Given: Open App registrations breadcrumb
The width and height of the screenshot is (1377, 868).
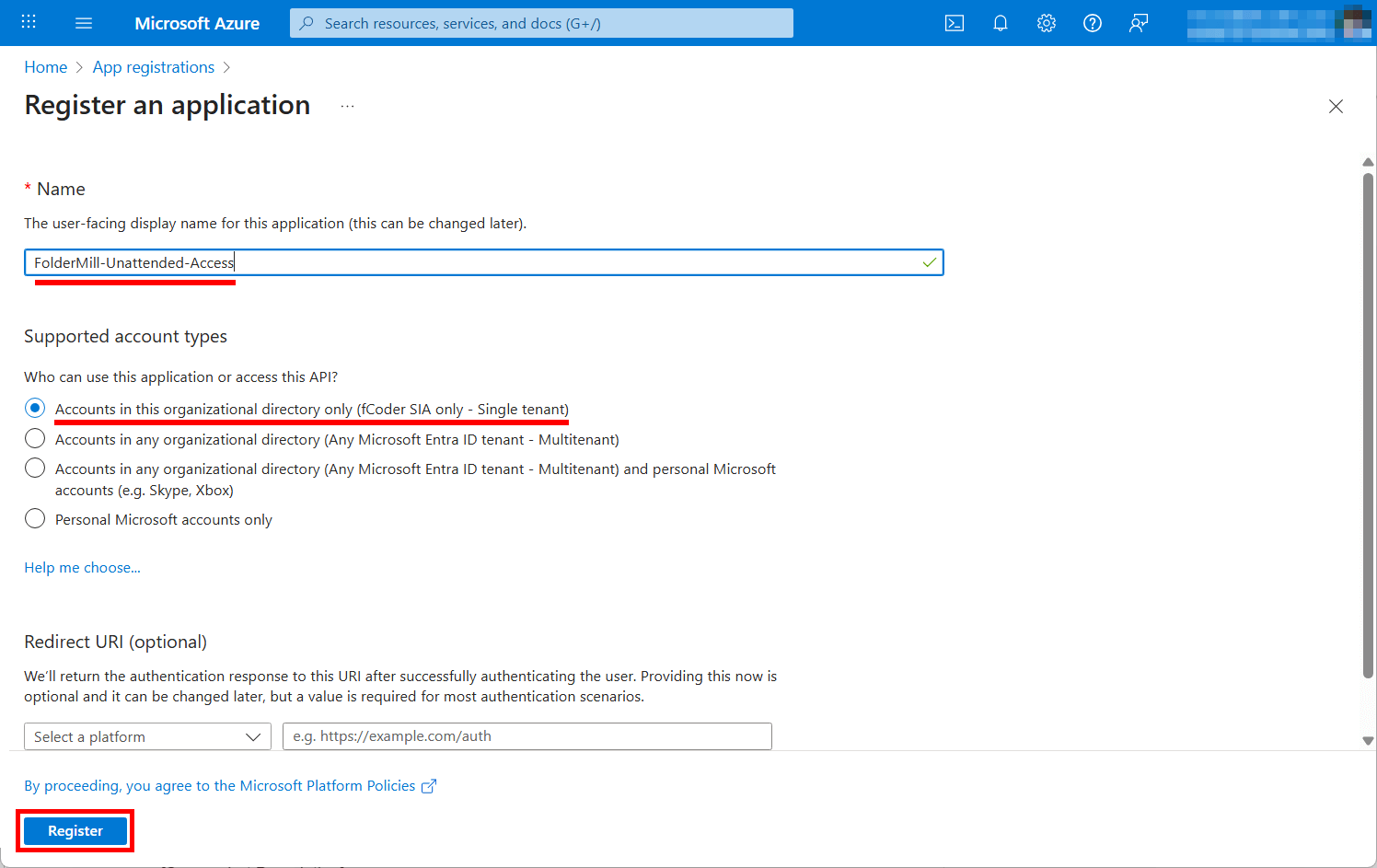Looking at the screenshot, I should click(x=153, y=66).
